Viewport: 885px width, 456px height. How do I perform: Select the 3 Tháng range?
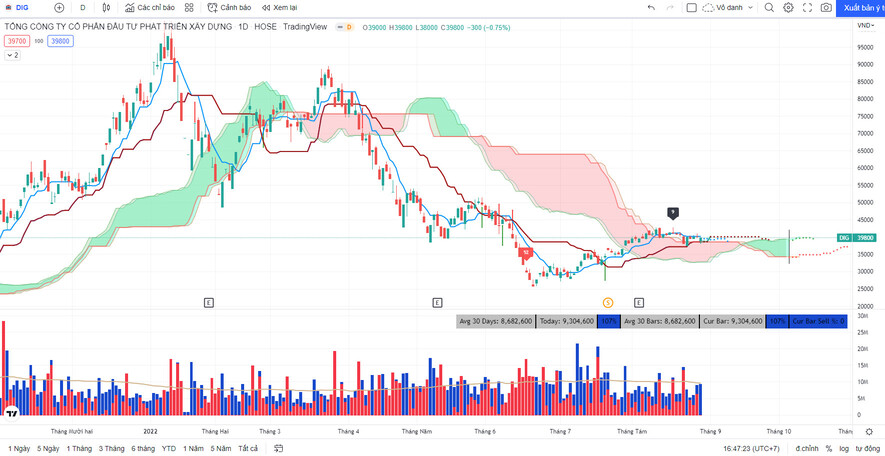click(x=112, y=449)
